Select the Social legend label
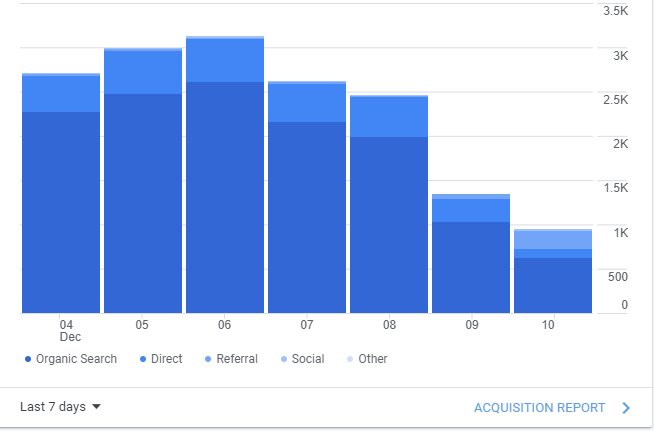 pos(308,359)
